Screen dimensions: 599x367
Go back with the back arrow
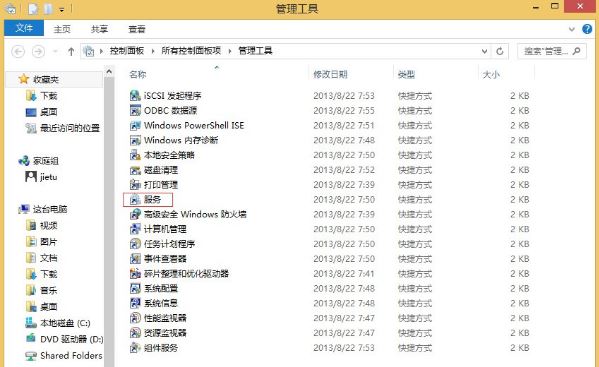point(18,51)
